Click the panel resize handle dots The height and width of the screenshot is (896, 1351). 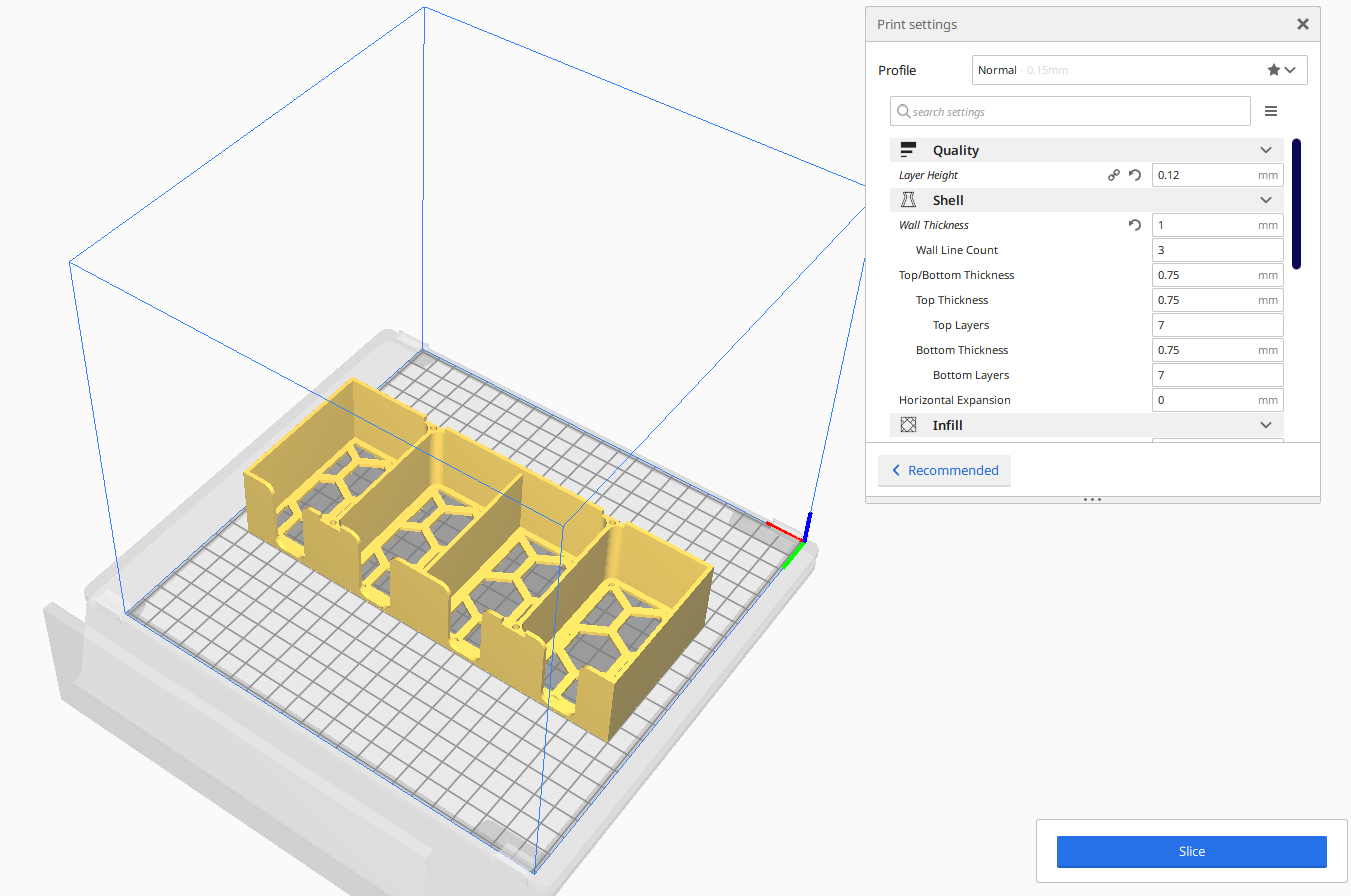[1092, 498]
